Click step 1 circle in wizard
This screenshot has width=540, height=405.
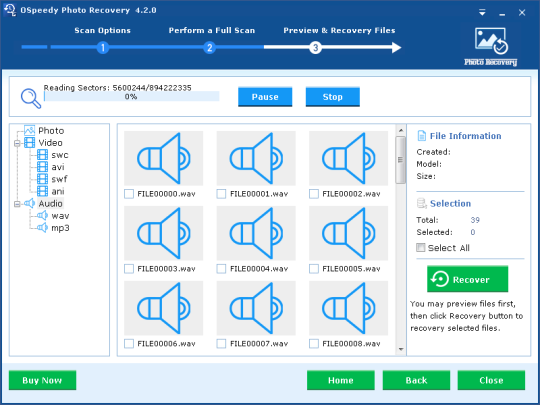[103, 48]
